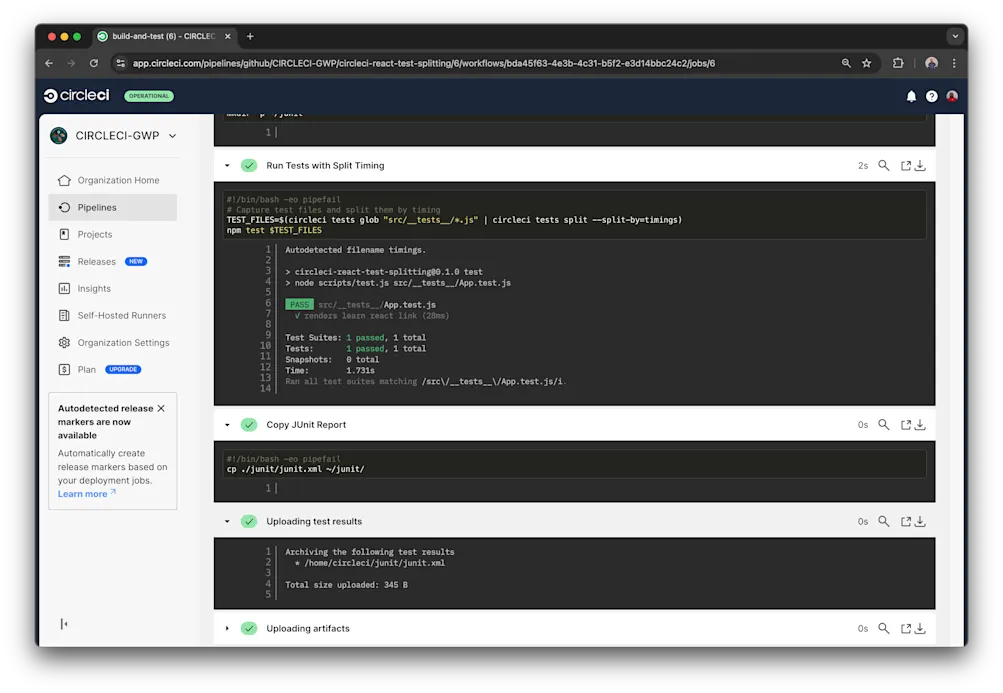Open the notifications bell

coord(911,96)
